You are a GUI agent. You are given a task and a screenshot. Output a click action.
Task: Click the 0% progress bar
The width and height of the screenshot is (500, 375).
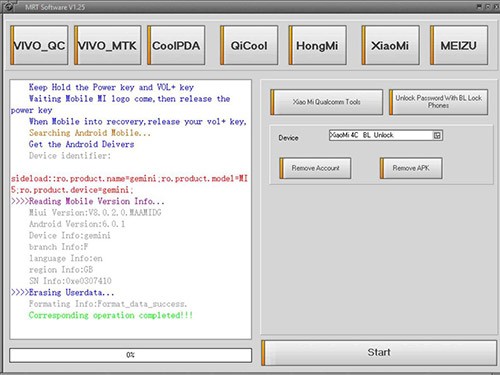click(x=131, y=355)
